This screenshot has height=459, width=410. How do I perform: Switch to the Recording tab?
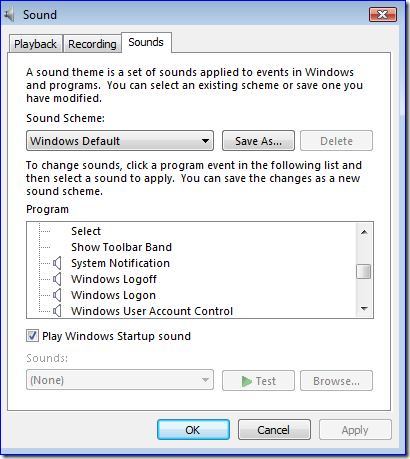tap(92, 44)
